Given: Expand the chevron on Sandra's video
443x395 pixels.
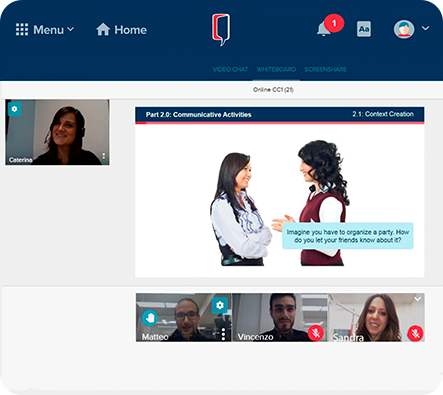Looking at the screenshot, I should 418,299.
